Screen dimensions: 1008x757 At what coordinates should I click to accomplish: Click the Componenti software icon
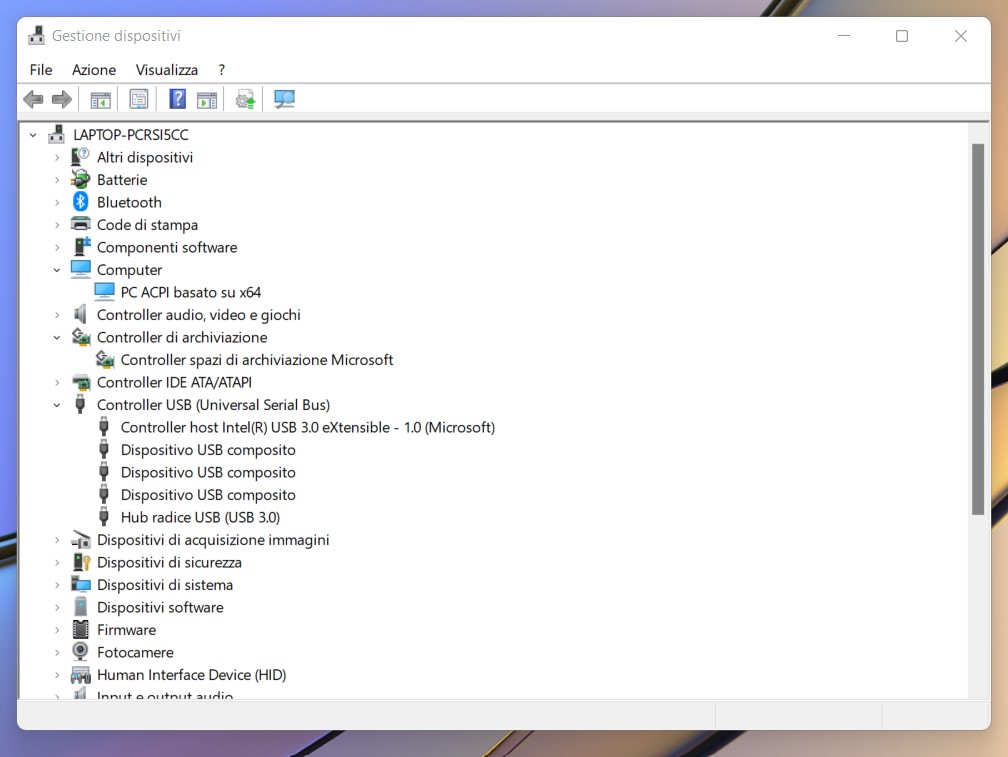pos(82,247)
